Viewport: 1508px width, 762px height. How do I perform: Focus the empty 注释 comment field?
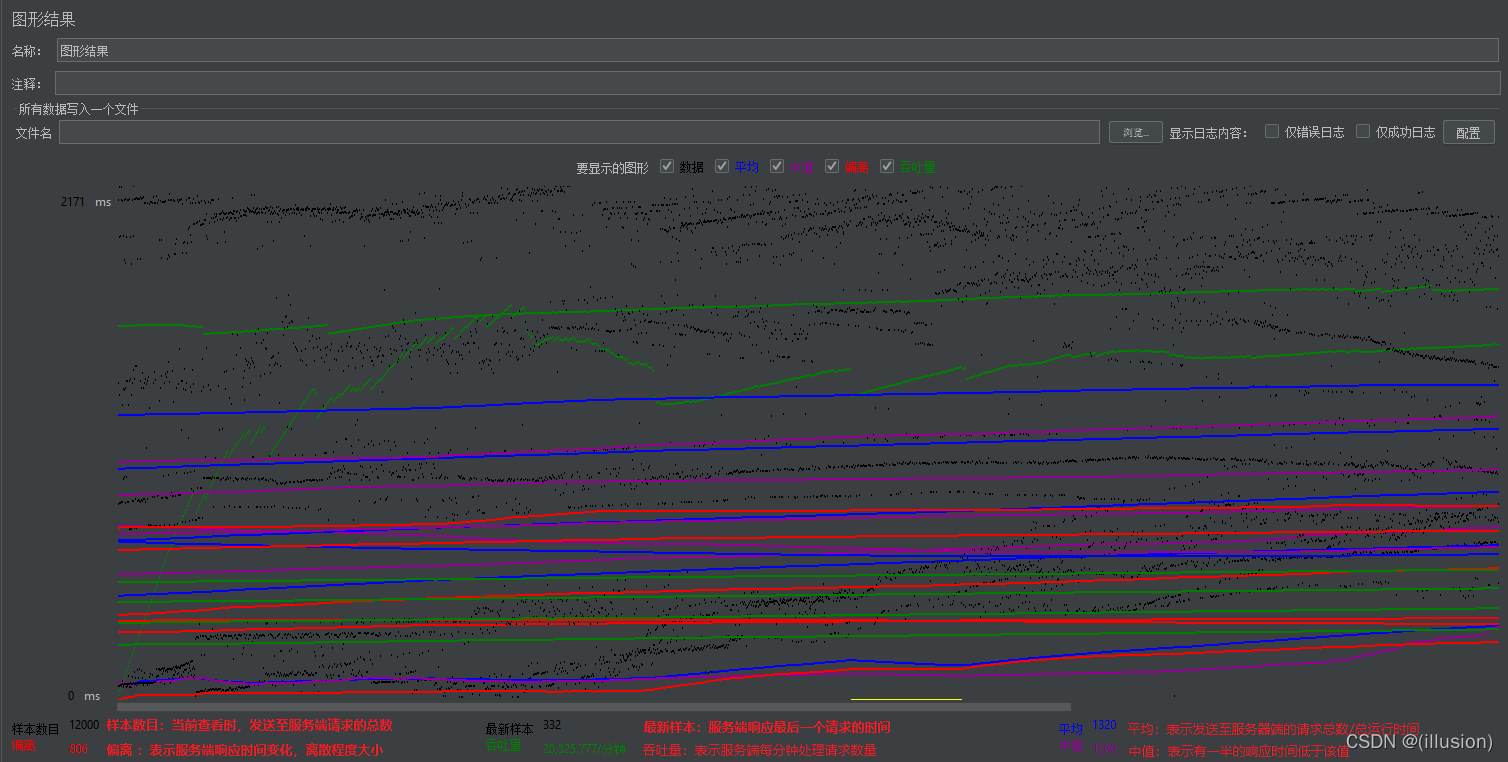coord(777,83)
